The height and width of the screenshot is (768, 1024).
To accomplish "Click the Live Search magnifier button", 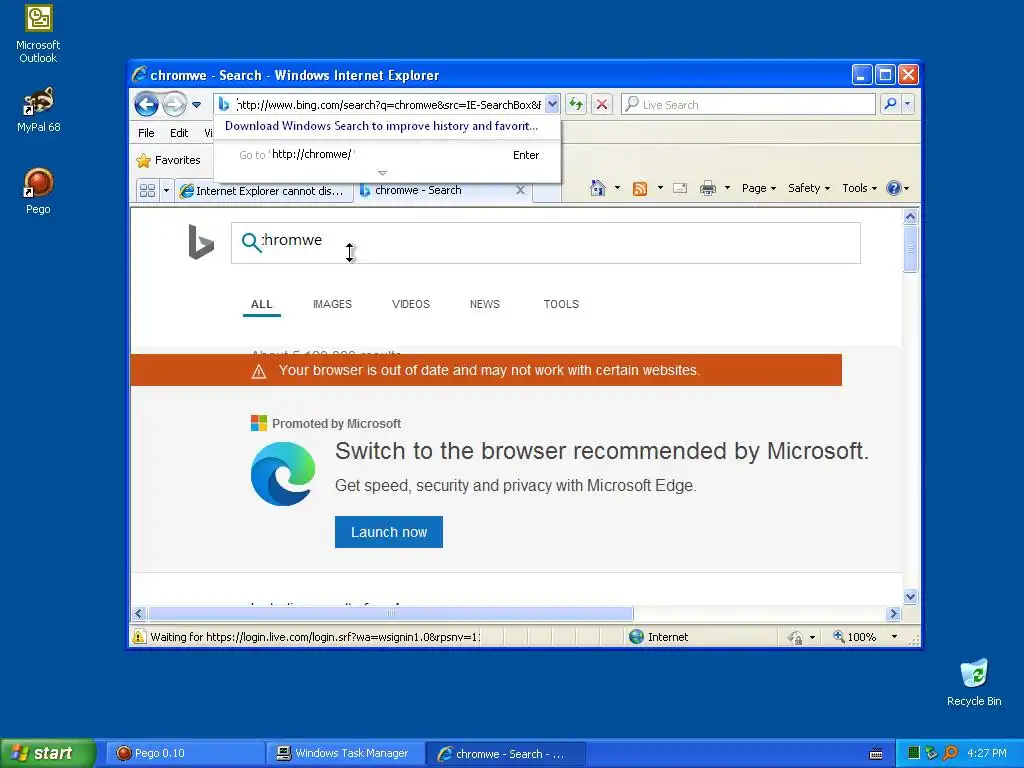I will 889,104.
